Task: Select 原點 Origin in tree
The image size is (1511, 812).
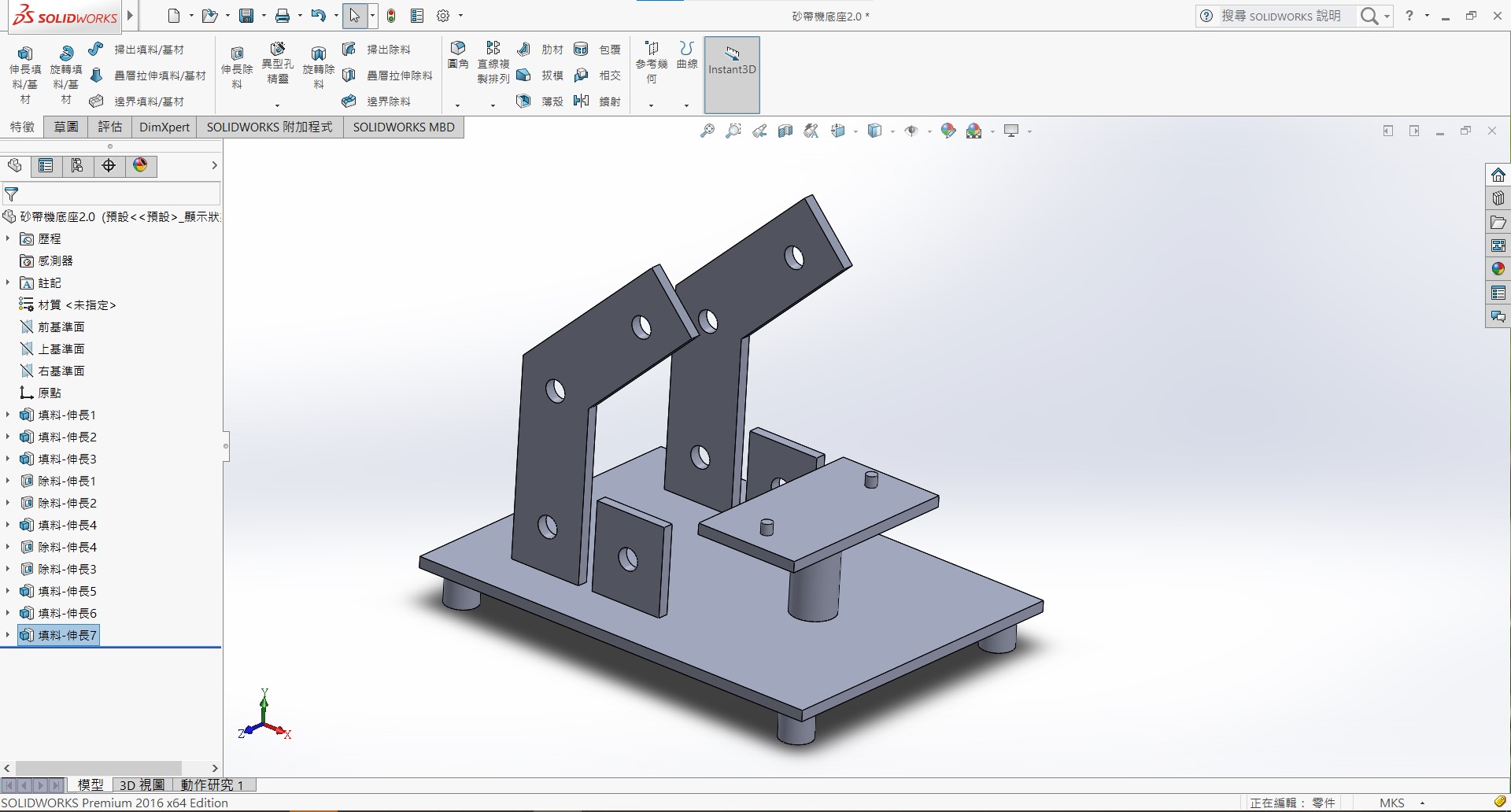Action: click(40, 393)
